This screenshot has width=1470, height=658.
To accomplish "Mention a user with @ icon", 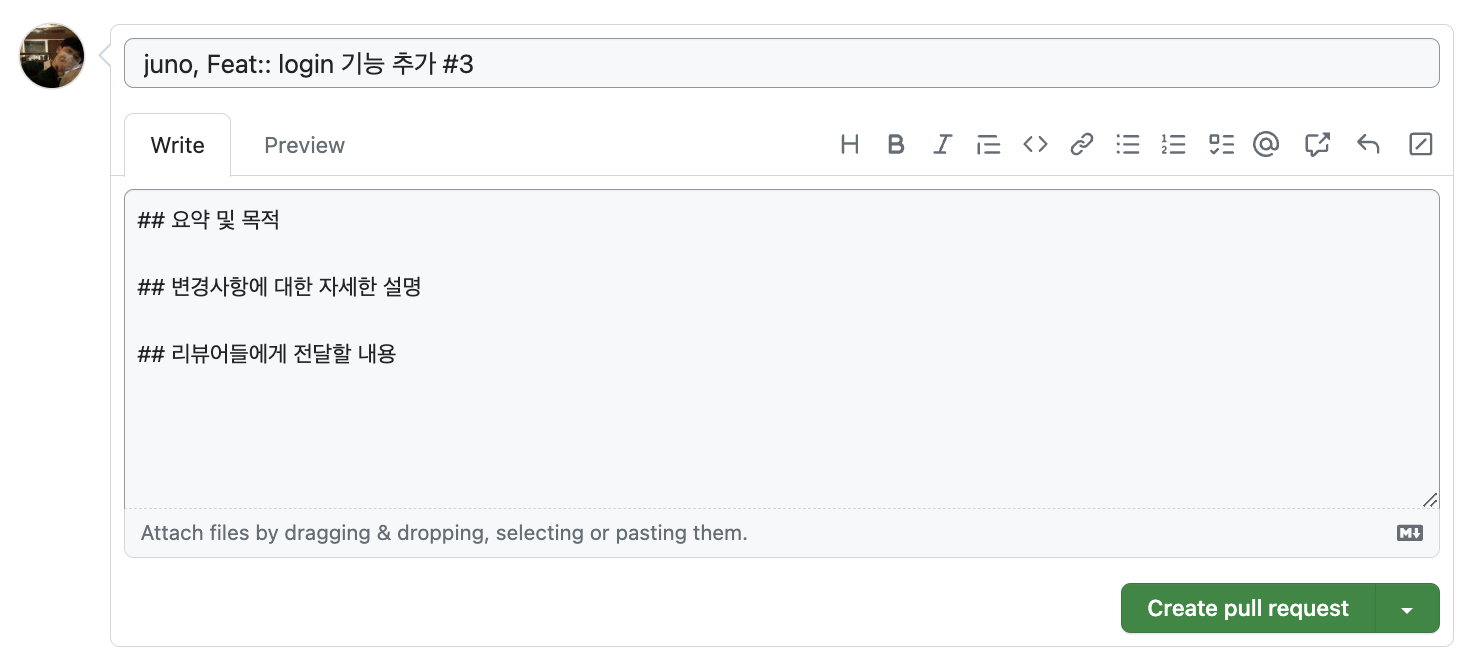I will [x=1266, y=145].
